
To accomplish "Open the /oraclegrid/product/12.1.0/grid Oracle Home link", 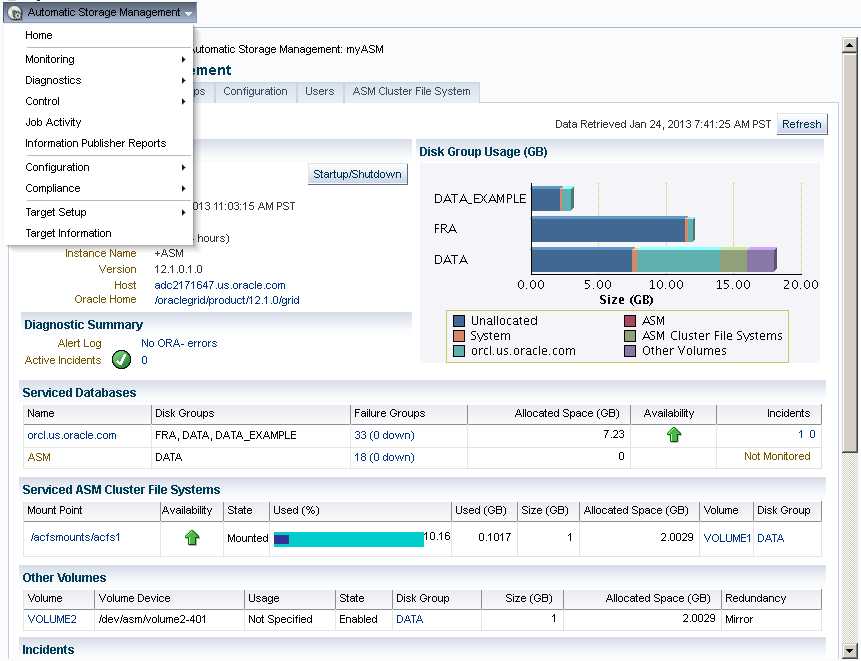I will [x=227, y=300].
